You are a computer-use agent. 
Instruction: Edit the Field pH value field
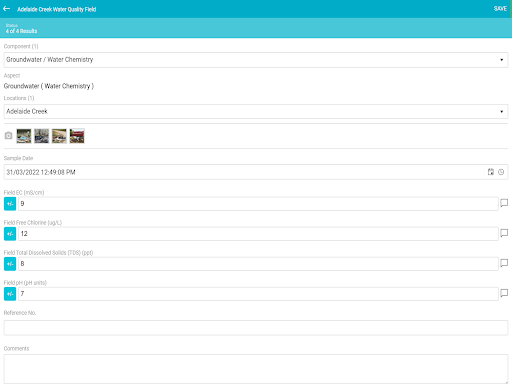[x=258, y=294]
